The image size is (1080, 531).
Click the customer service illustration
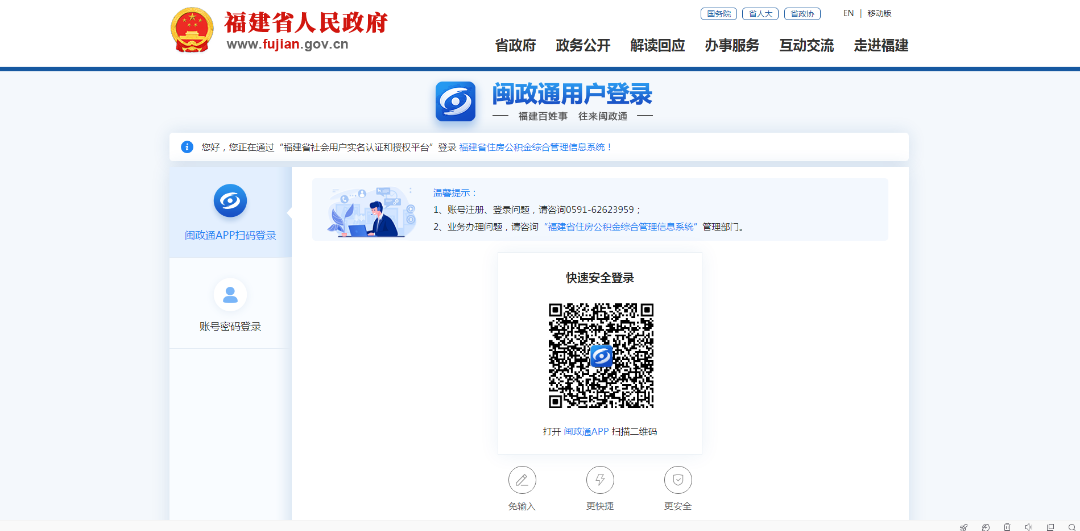[373, 210]
